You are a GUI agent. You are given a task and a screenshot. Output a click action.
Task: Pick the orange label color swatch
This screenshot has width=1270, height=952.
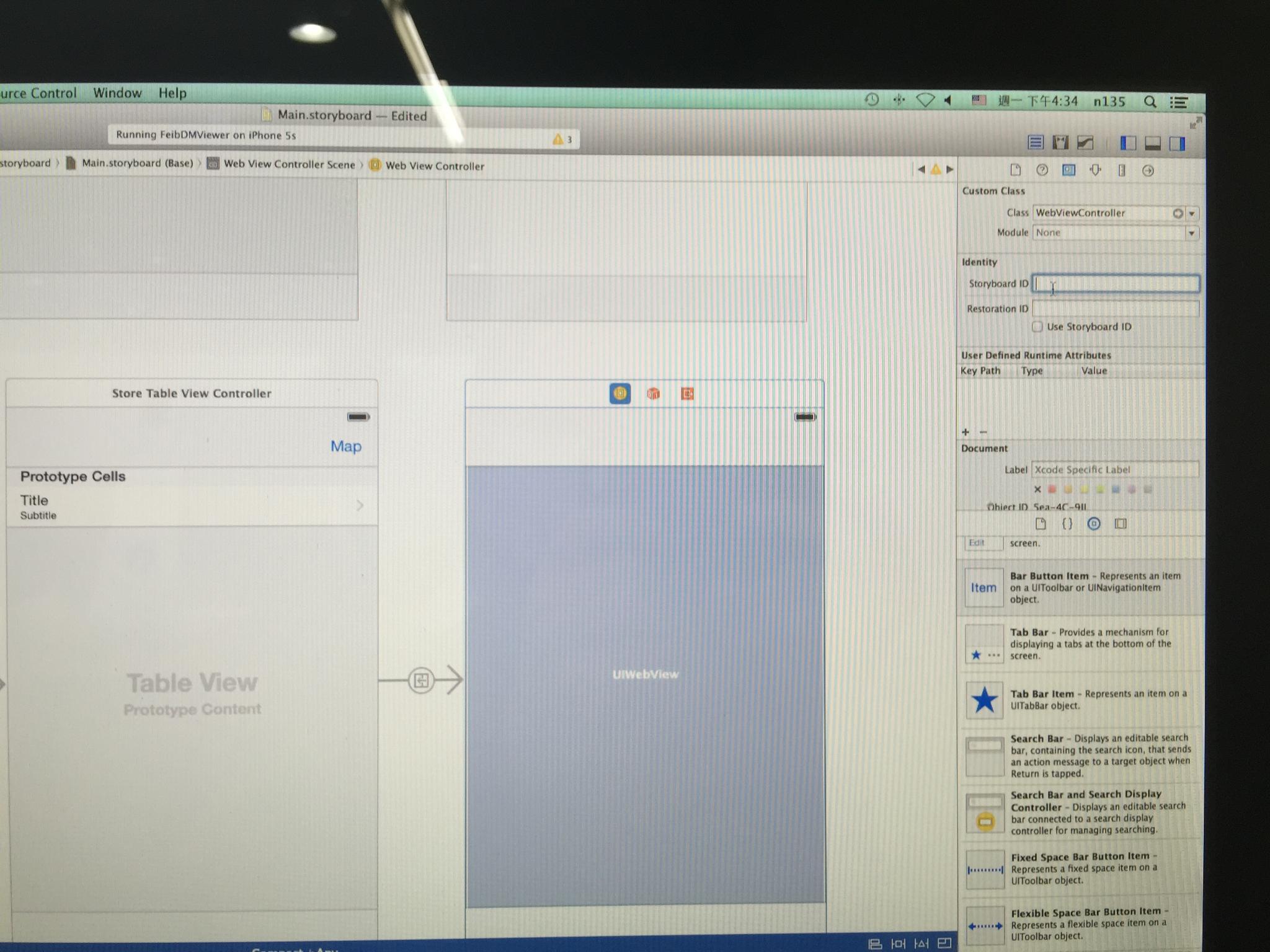(1068, 489)
